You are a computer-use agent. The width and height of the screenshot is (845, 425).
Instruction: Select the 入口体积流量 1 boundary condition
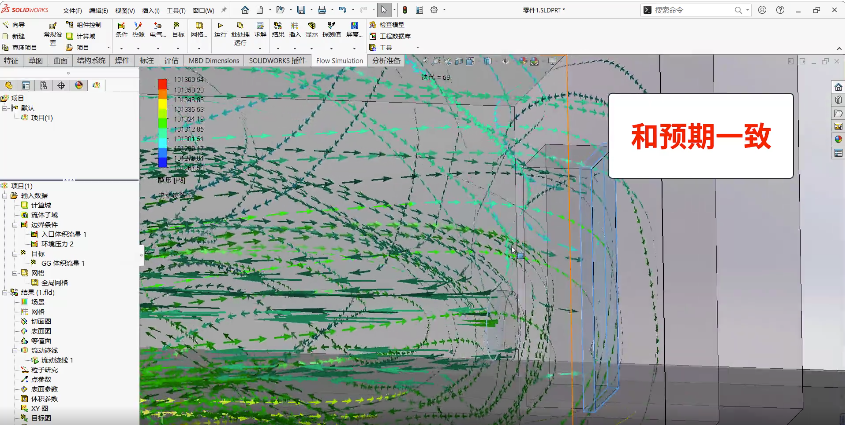pyautogui.click(x=58, y=234)
